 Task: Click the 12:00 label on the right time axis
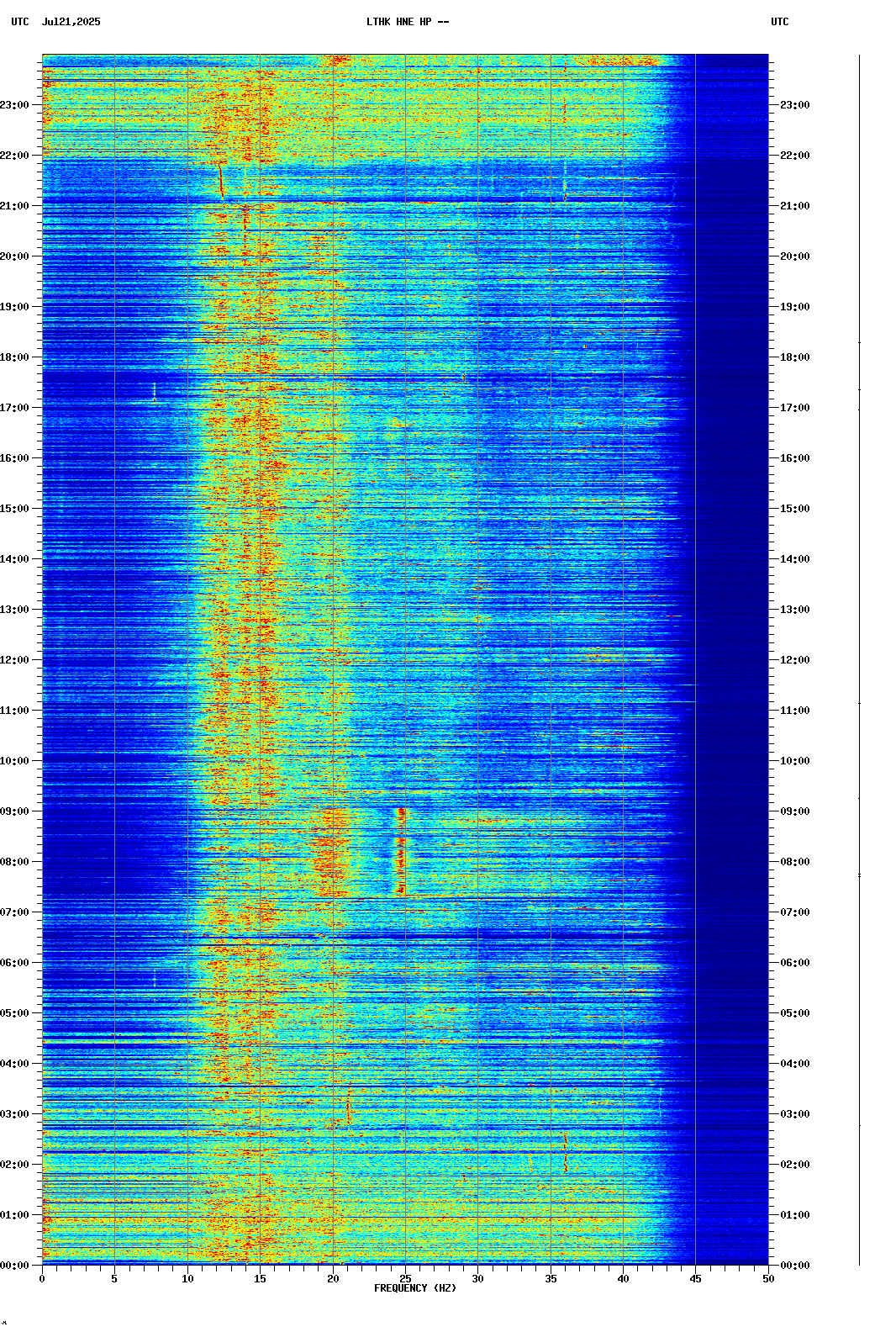tap(795, 660)
